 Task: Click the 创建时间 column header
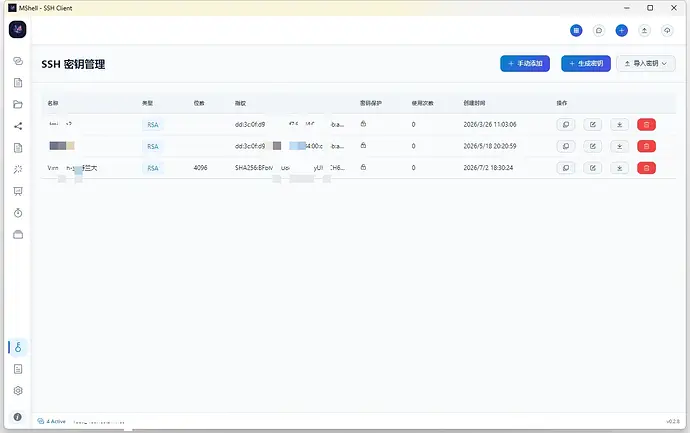tap(474, 103)
